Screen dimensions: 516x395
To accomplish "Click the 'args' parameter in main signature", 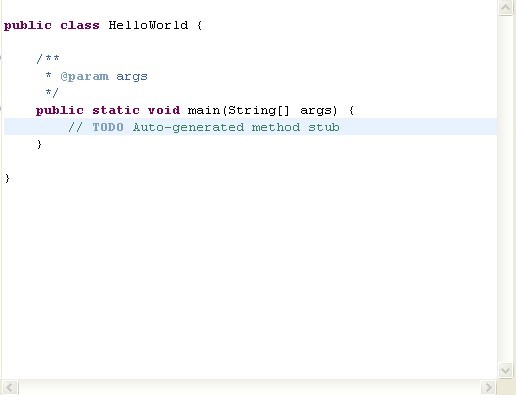I will click(x=316, y=110).
